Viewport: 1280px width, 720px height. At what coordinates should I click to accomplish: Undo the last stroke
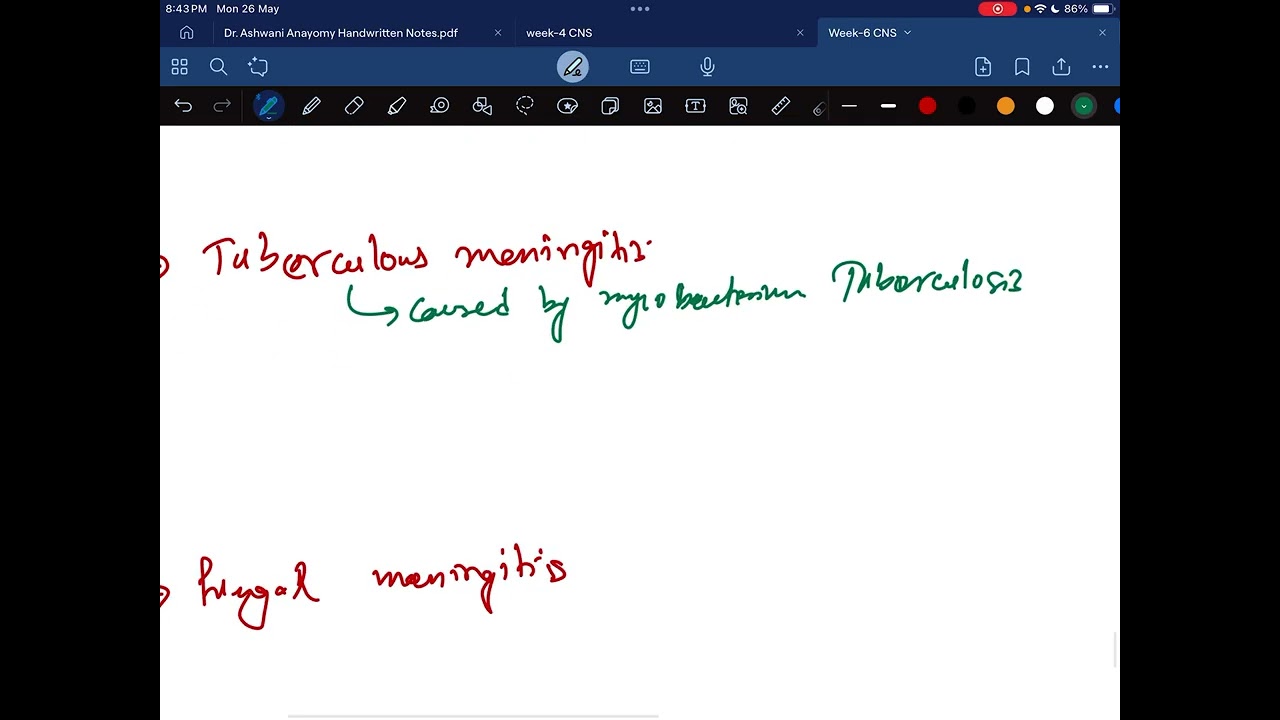click(x=183, y=106)
